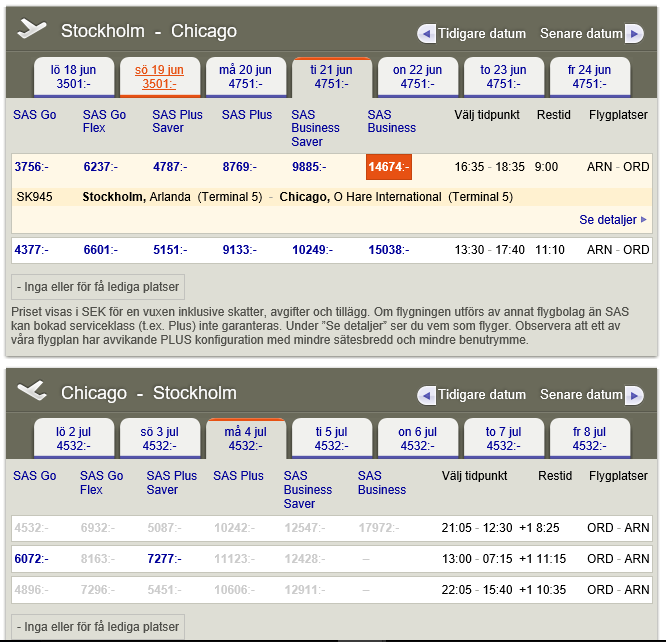Click the 13:30 - 17:40 outbound flight row
The width and height of the screenshot is (666, 642).
[488, 250]
